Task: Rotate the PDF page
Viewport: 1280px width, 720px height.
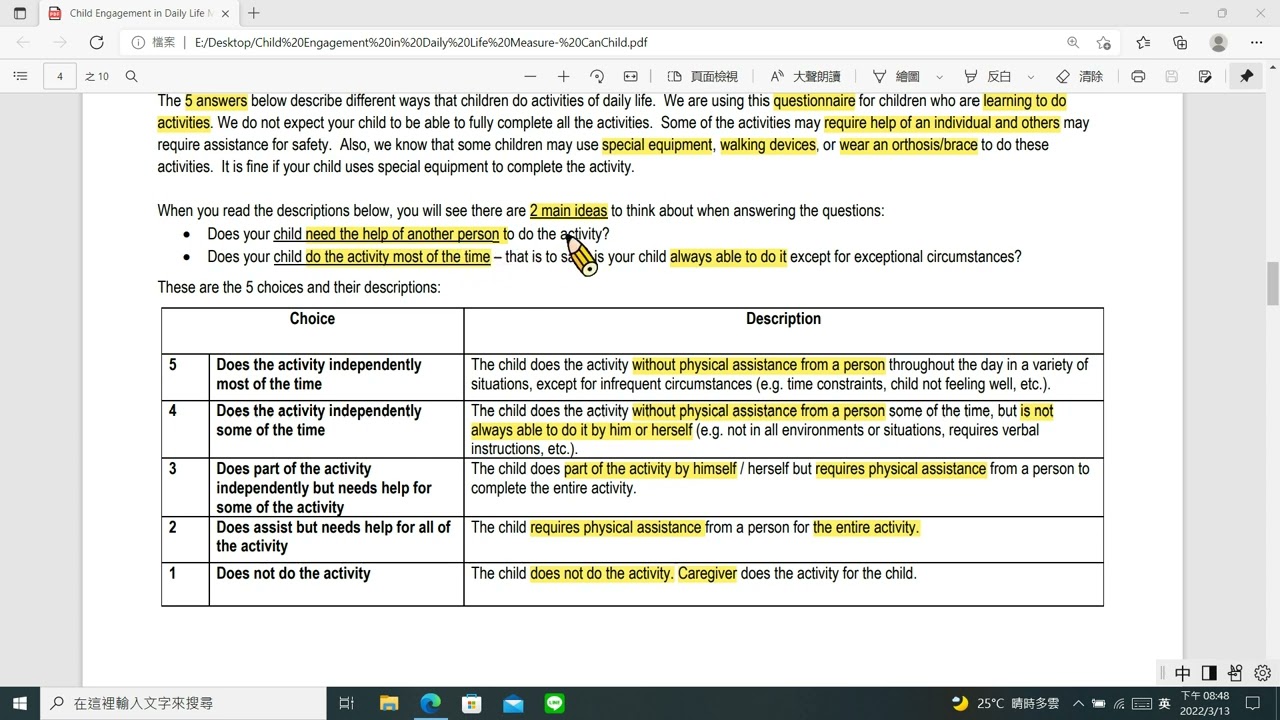Action: pos(597,76)
